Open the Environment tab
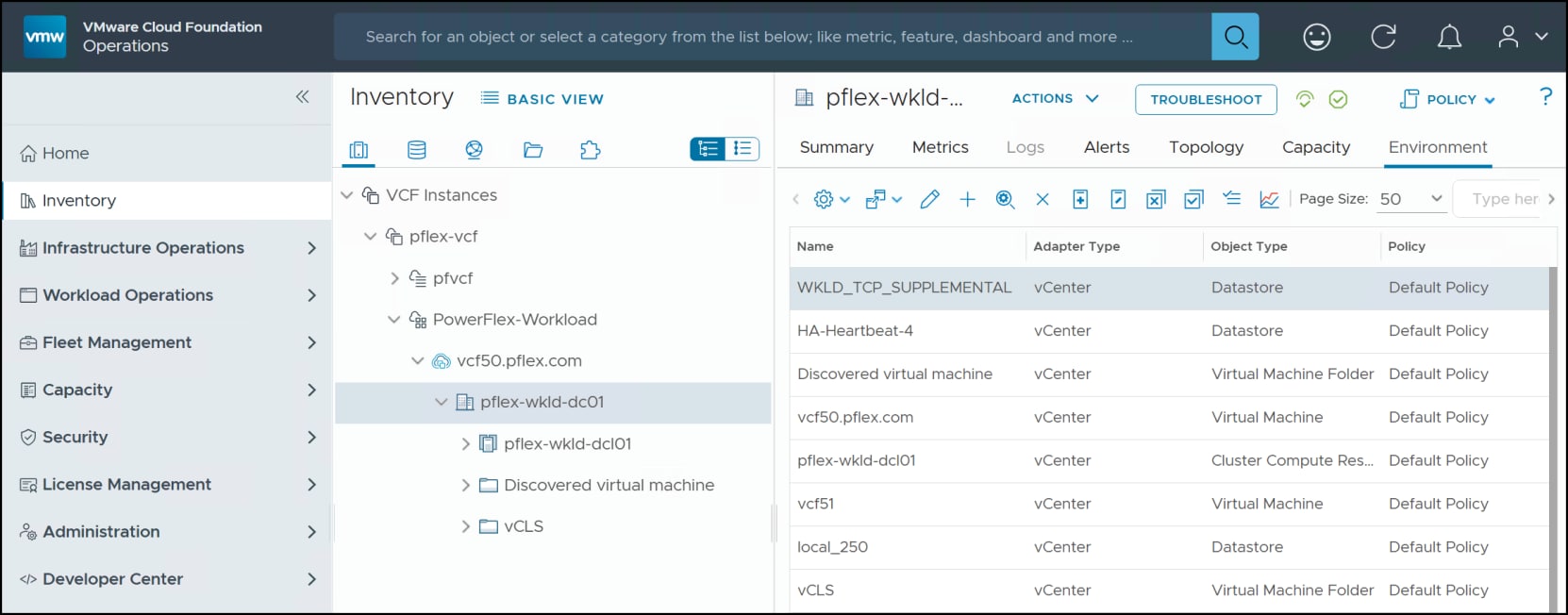The image size is (1568, 615). coord(1438,147)
